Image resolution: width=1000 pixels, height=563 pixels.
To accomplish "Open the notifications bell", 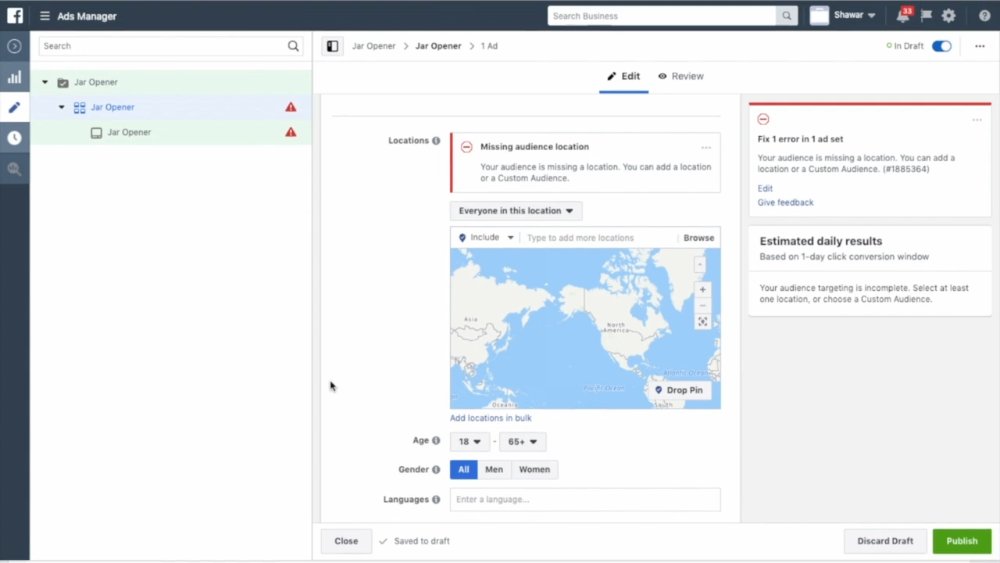I will pos(903,15).
